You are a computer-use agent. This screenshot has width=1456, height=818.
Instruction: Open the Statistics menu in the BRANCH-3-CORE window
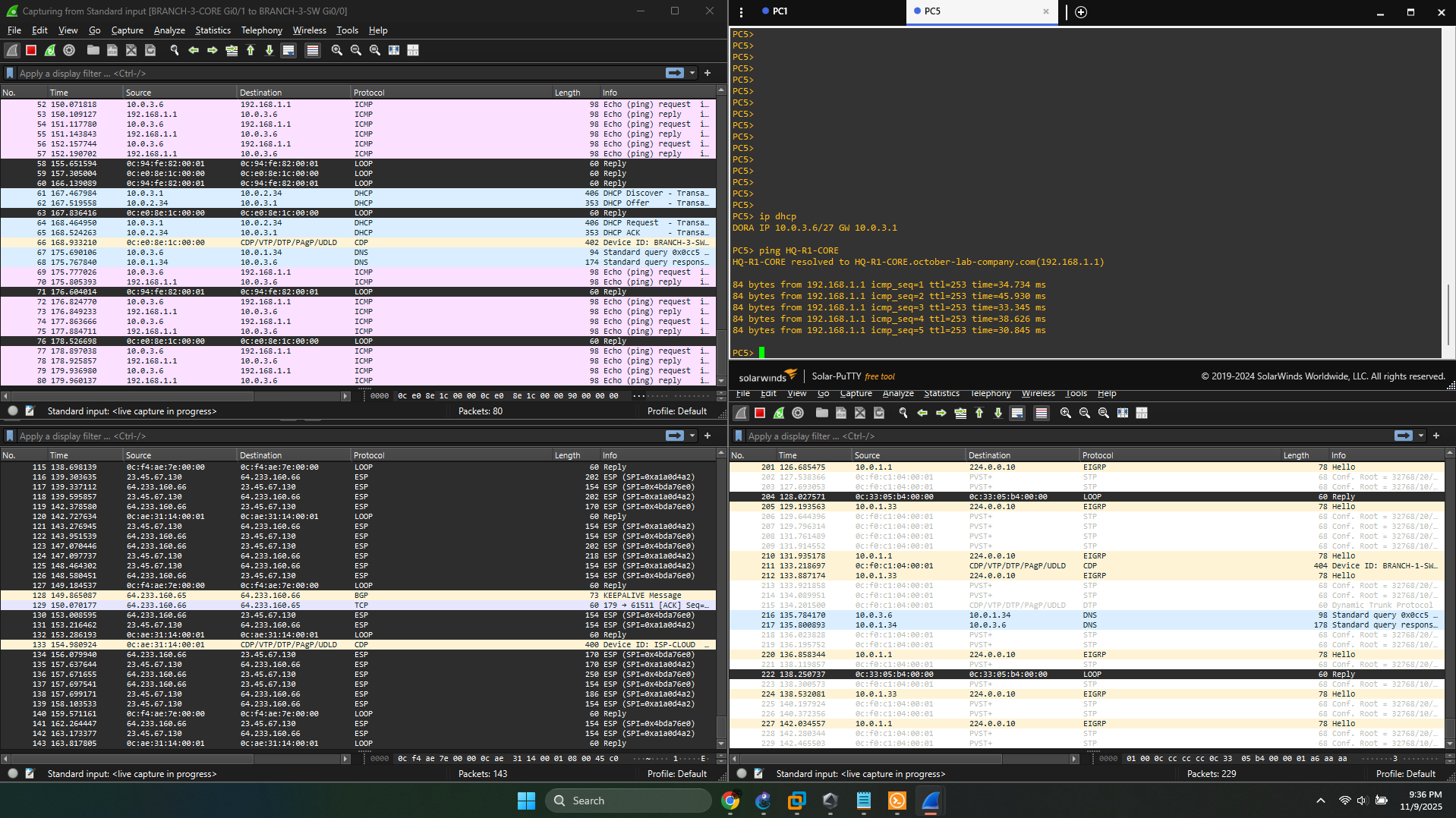(x=213, y=30)
